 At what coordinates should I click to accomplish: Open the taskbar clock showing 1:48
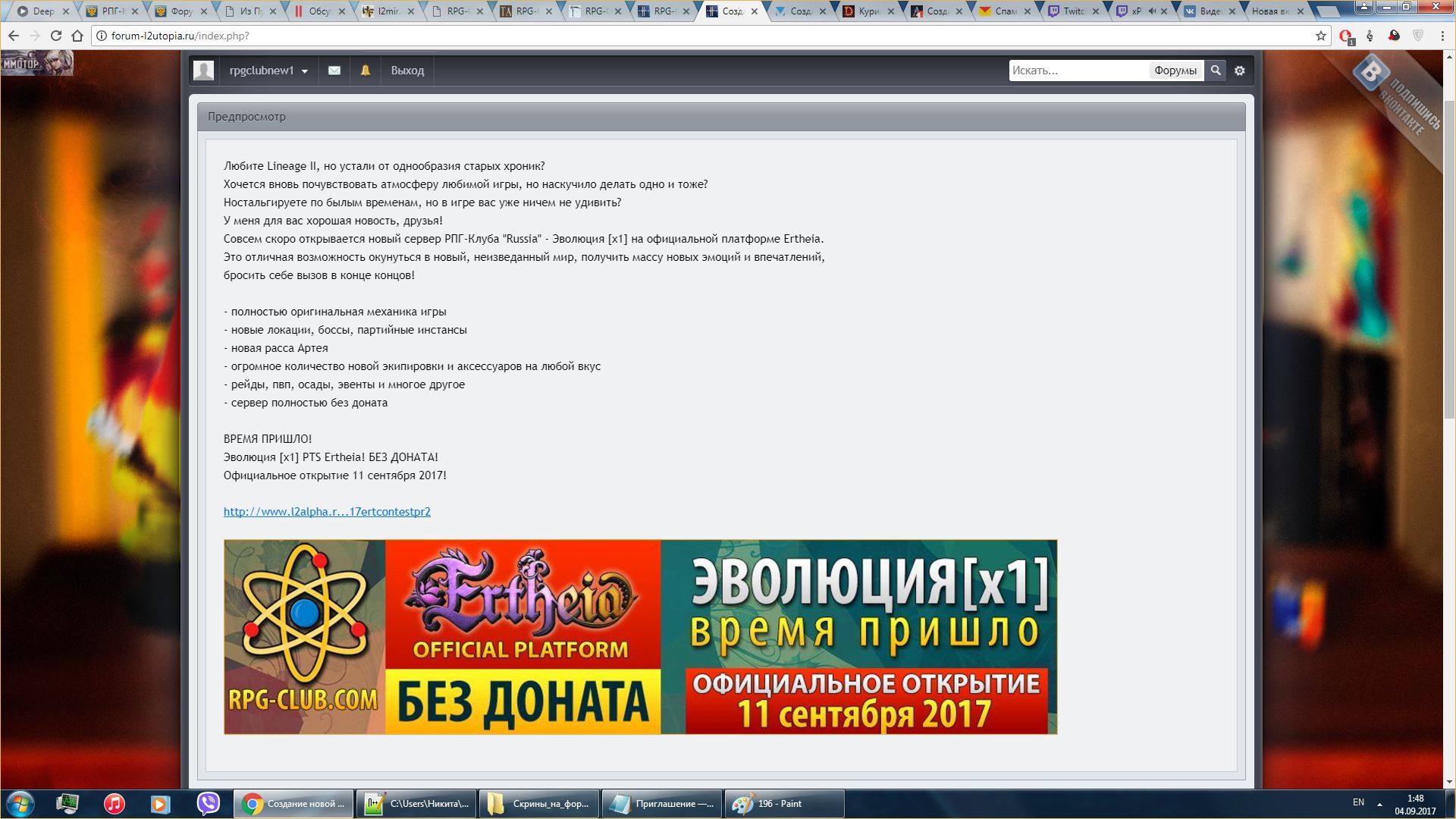pyautogui.click(x=1415, y=805)
